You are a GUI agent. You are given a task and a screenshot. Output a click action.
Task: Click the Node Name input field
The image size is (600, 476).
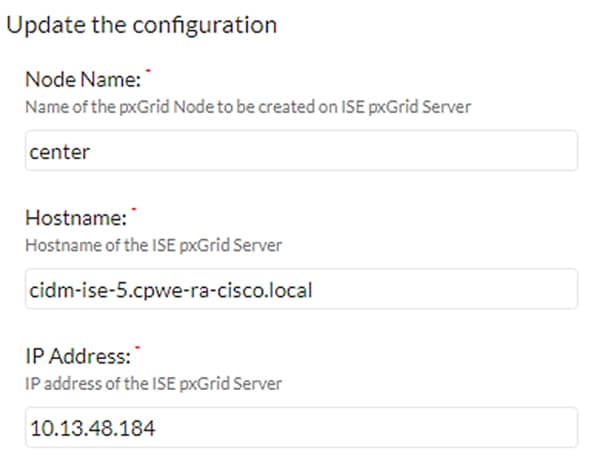click(301, 150)
